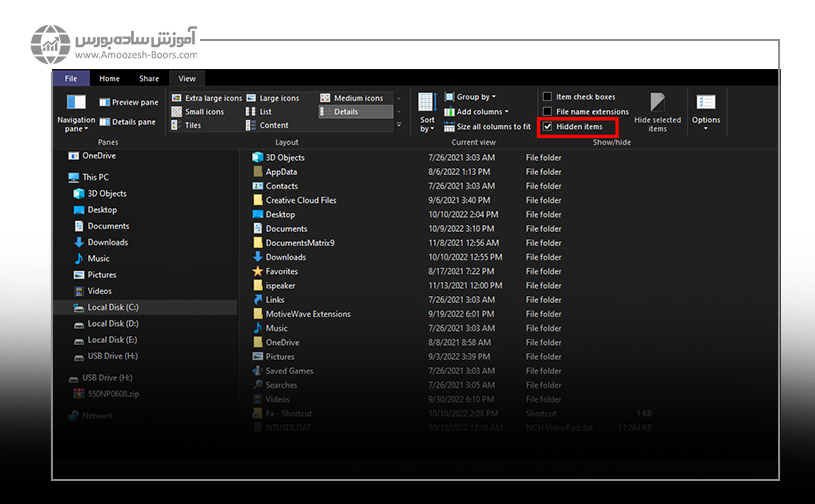
Task: Open the File menu tab
Action: [70, 78]
